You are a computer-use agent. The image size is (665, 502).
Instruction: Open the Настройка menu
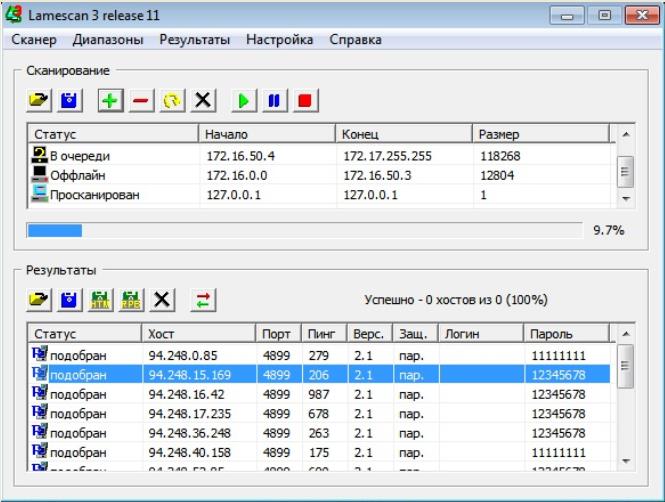coord(279,40)
